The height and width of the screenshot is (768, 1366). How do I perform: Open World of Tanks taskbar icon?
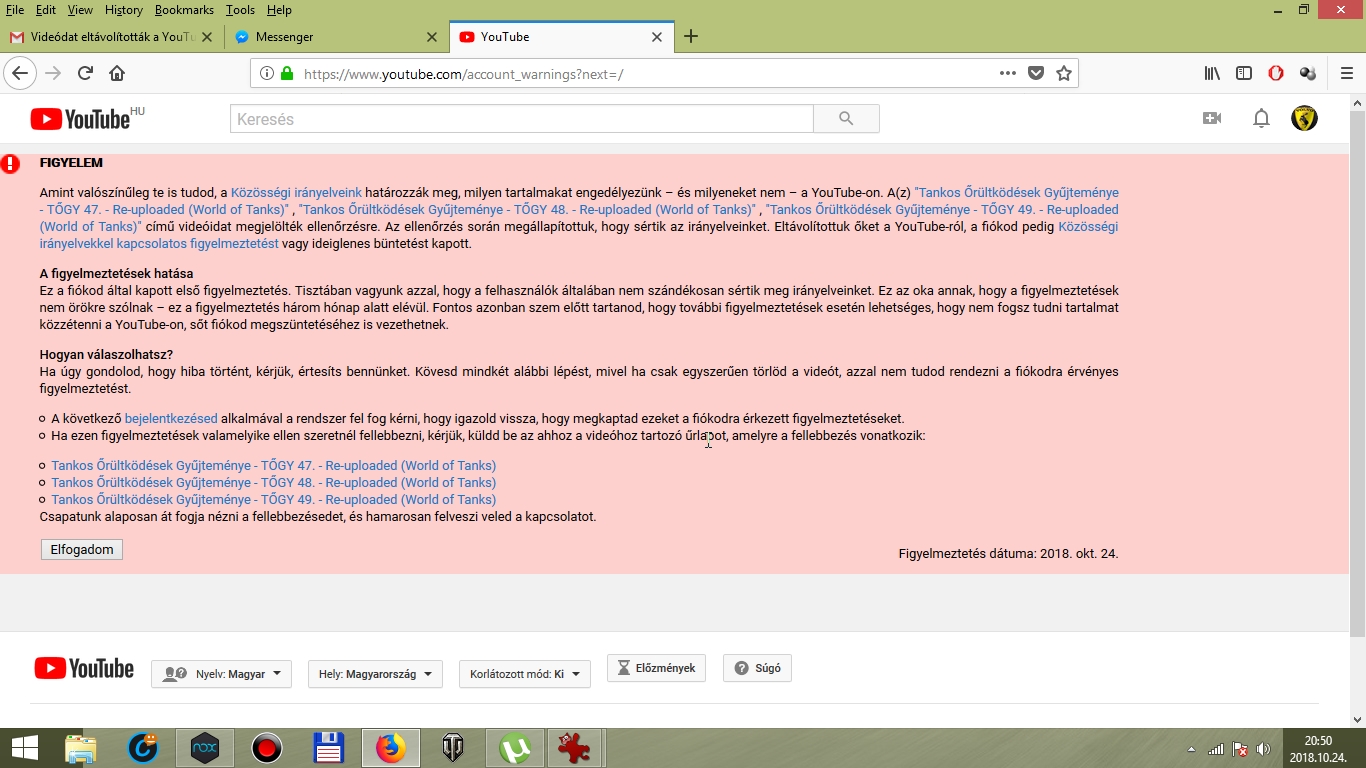(x=452, y=747)
